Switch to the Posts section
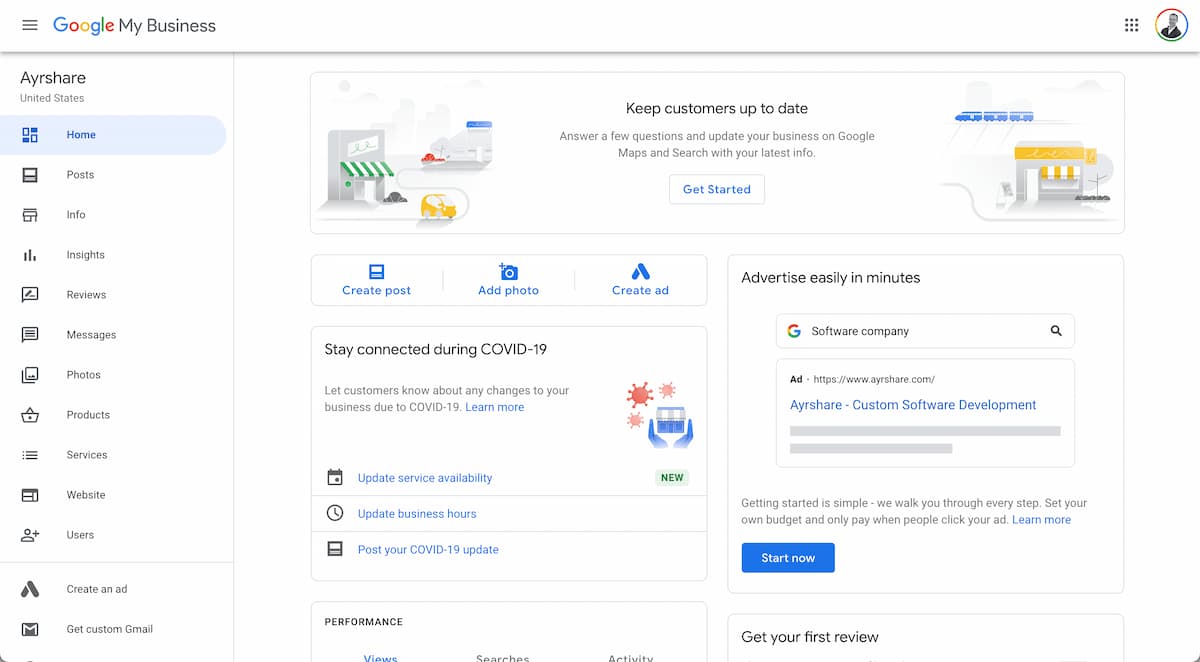Screen dimensions: 1200x662 point(80,174)
